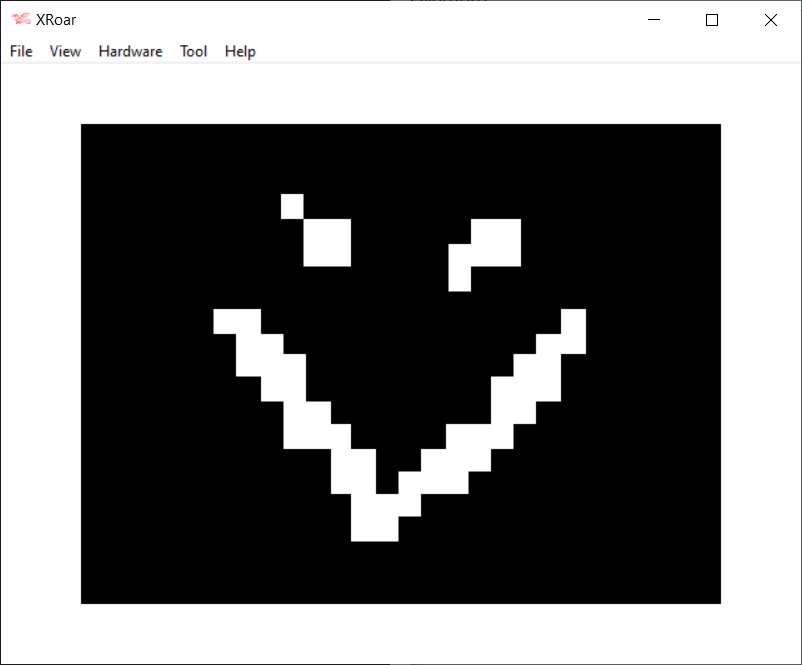This screenshot has height=665, width=802.
Task: Open the Help menu
Action: point(240,51)
